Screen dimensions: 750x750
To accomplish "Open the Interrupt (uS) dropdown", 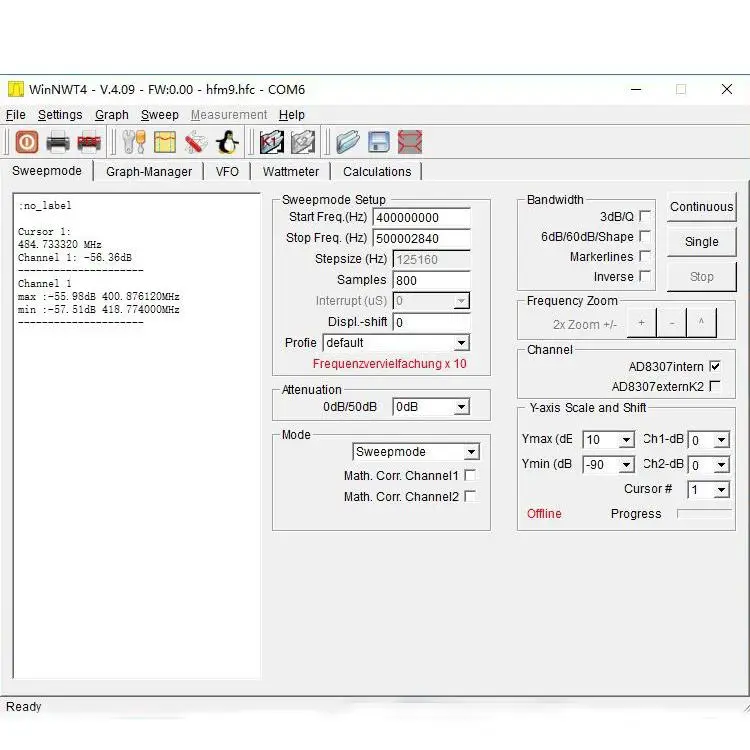I will tap(431, 301).
